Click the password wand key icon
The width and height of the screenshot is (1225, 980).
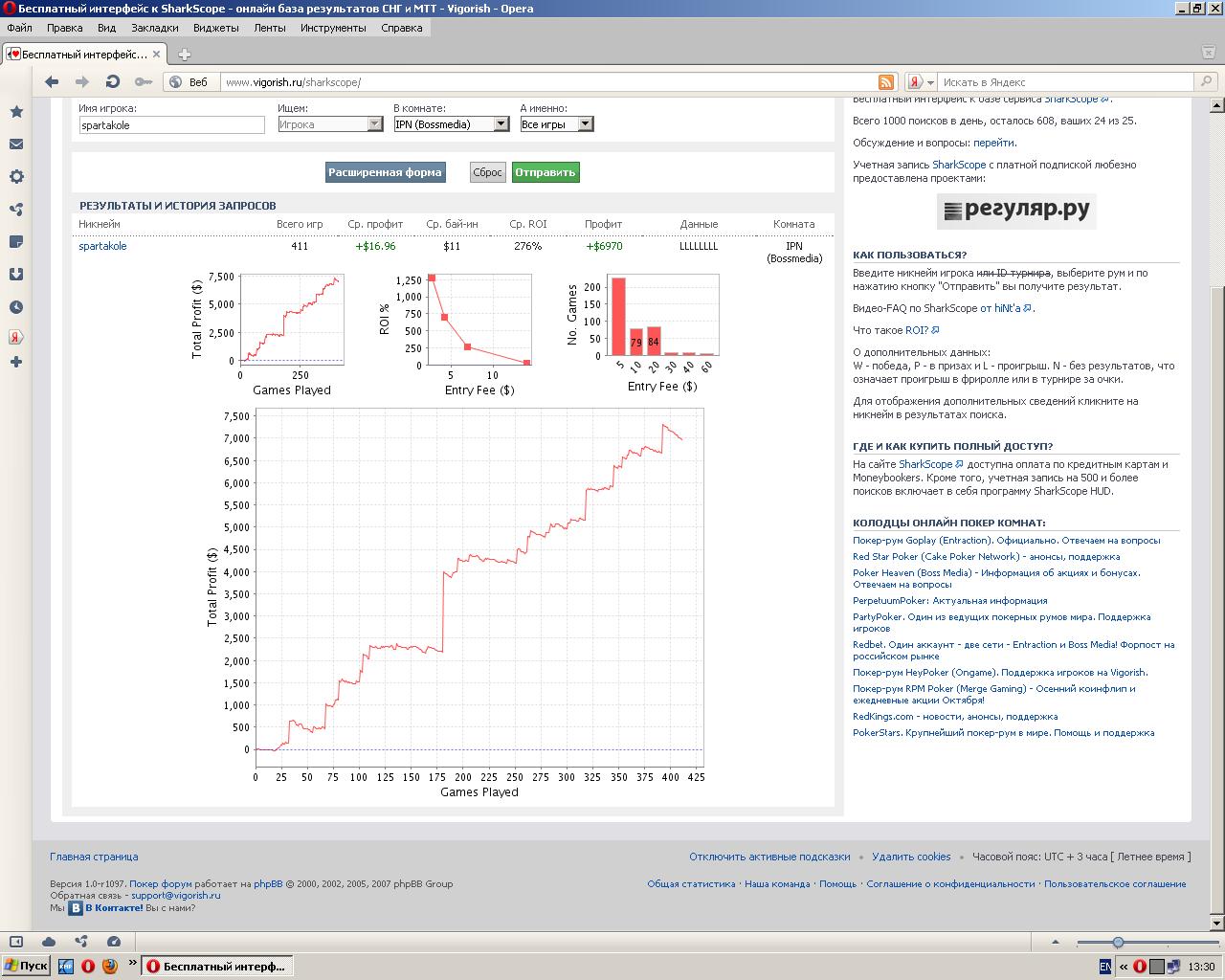143,82
